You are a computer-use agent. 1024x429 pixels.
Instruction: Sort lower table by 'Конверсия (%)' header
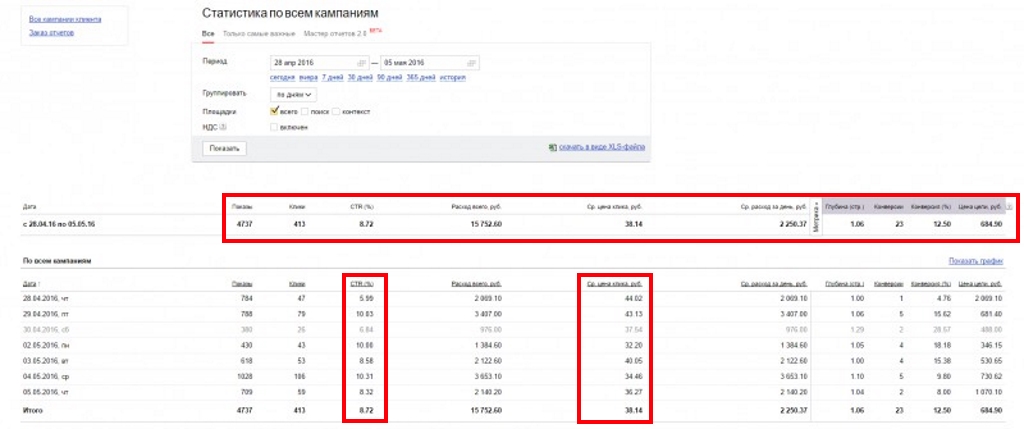point(930,284)
